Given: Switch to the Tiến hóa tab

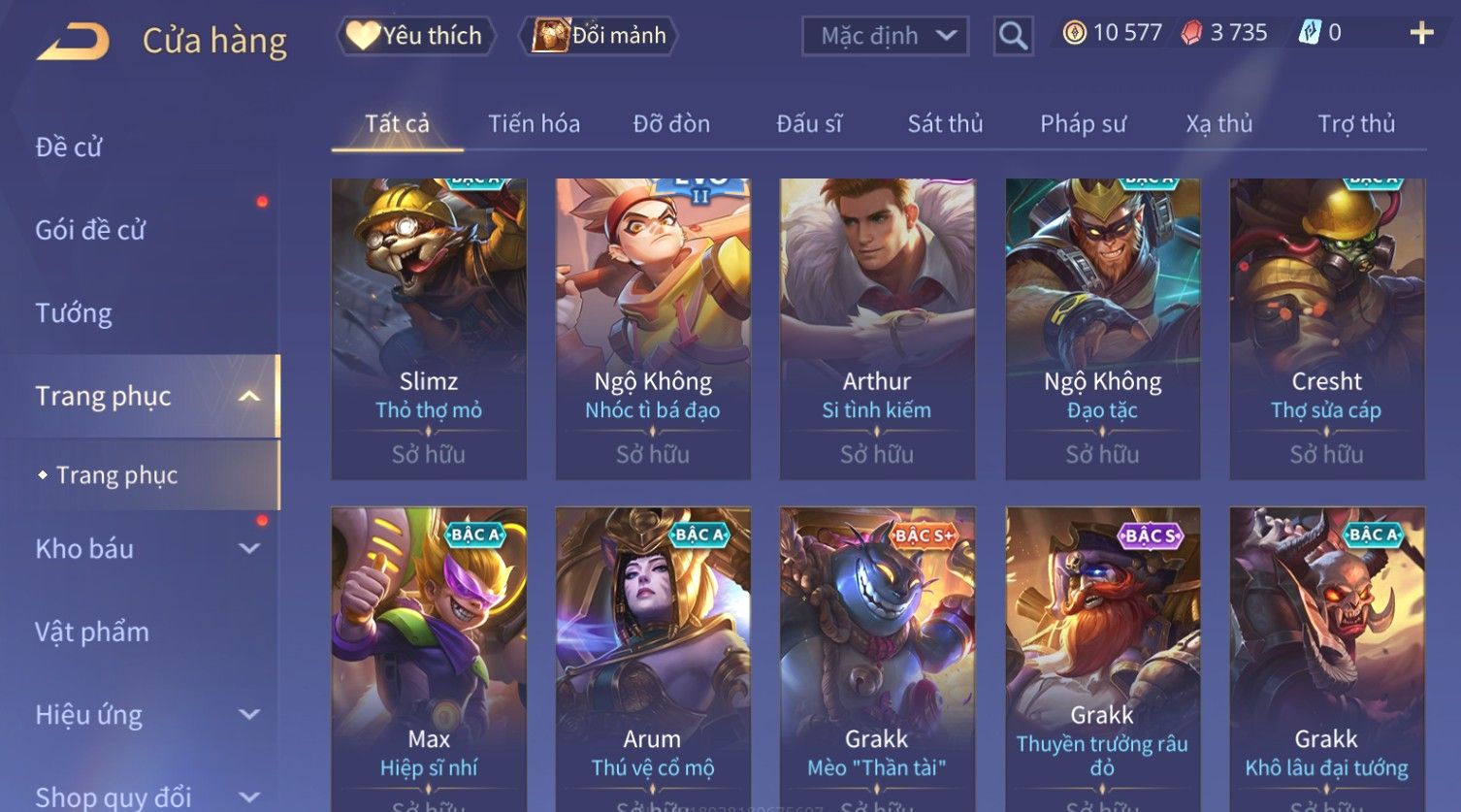Looking at the screenshot, I should [534, 124].
